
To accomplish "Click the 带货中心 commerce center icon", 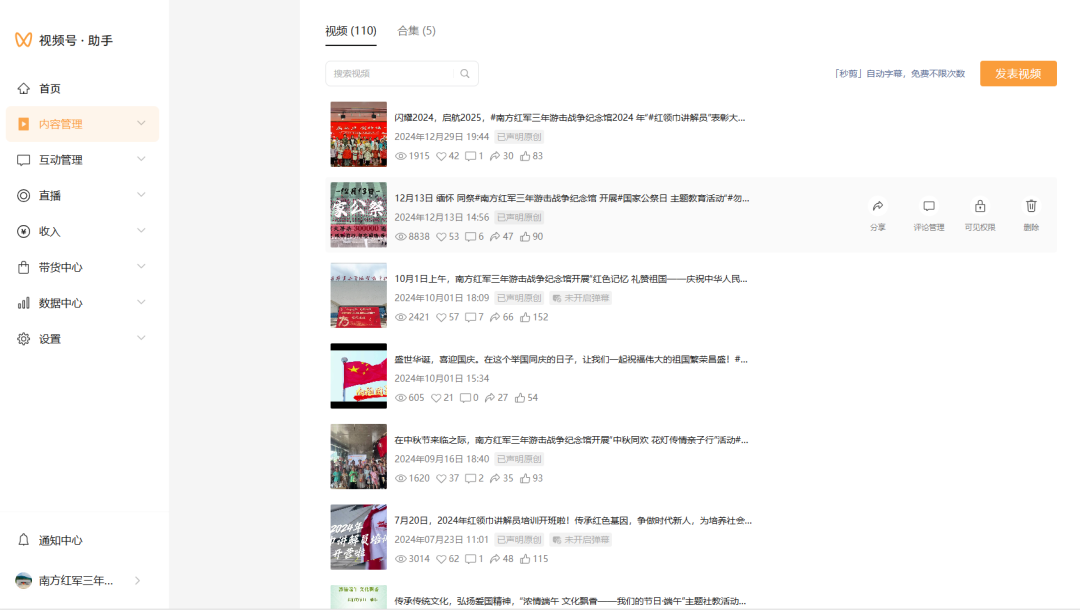I will coord(24,267).
